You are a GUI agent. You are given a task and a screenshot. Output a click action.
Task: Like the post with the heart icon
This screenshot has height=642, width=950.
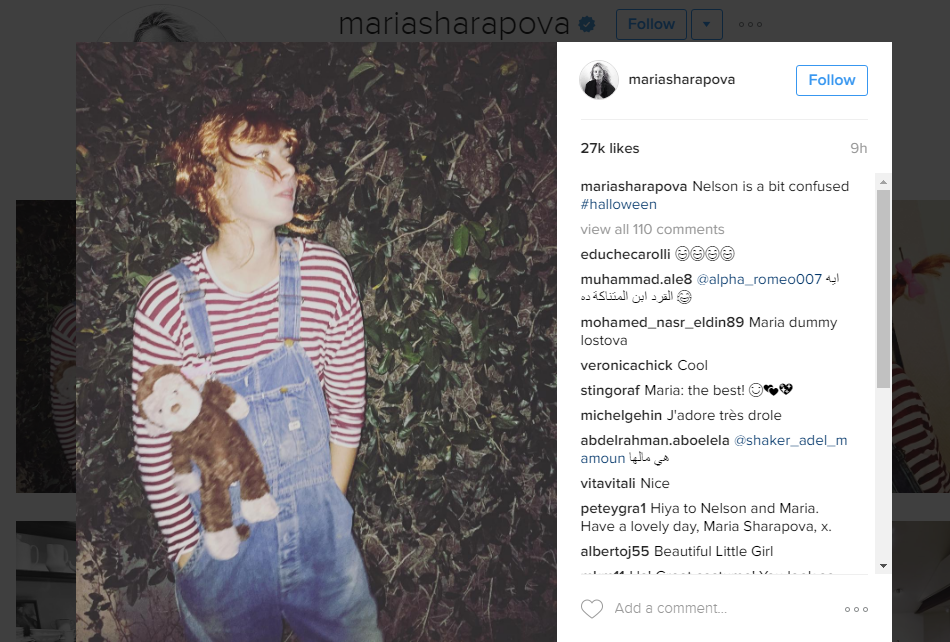pyautogui.click(x=592, y=609)
